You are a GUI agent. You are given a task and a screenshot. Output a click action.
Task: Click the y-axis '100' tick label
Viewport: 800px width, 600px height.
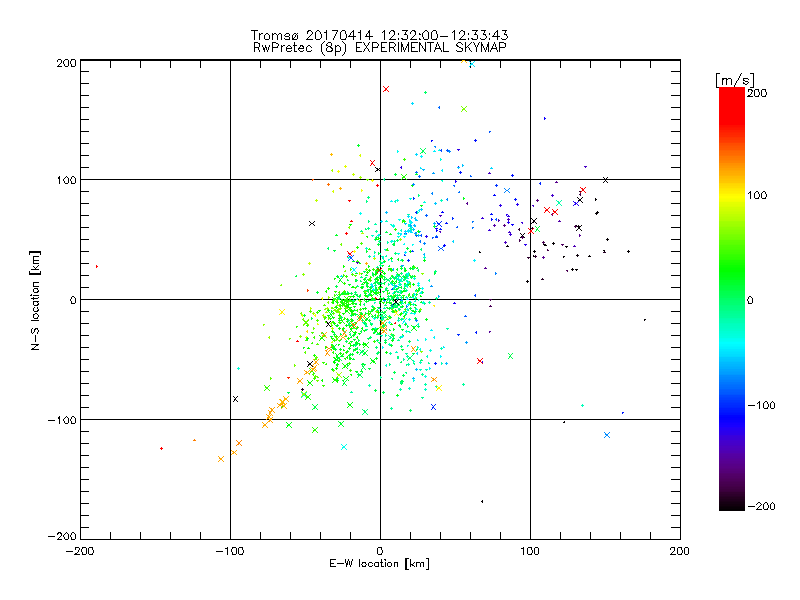[x=66, y=180]
